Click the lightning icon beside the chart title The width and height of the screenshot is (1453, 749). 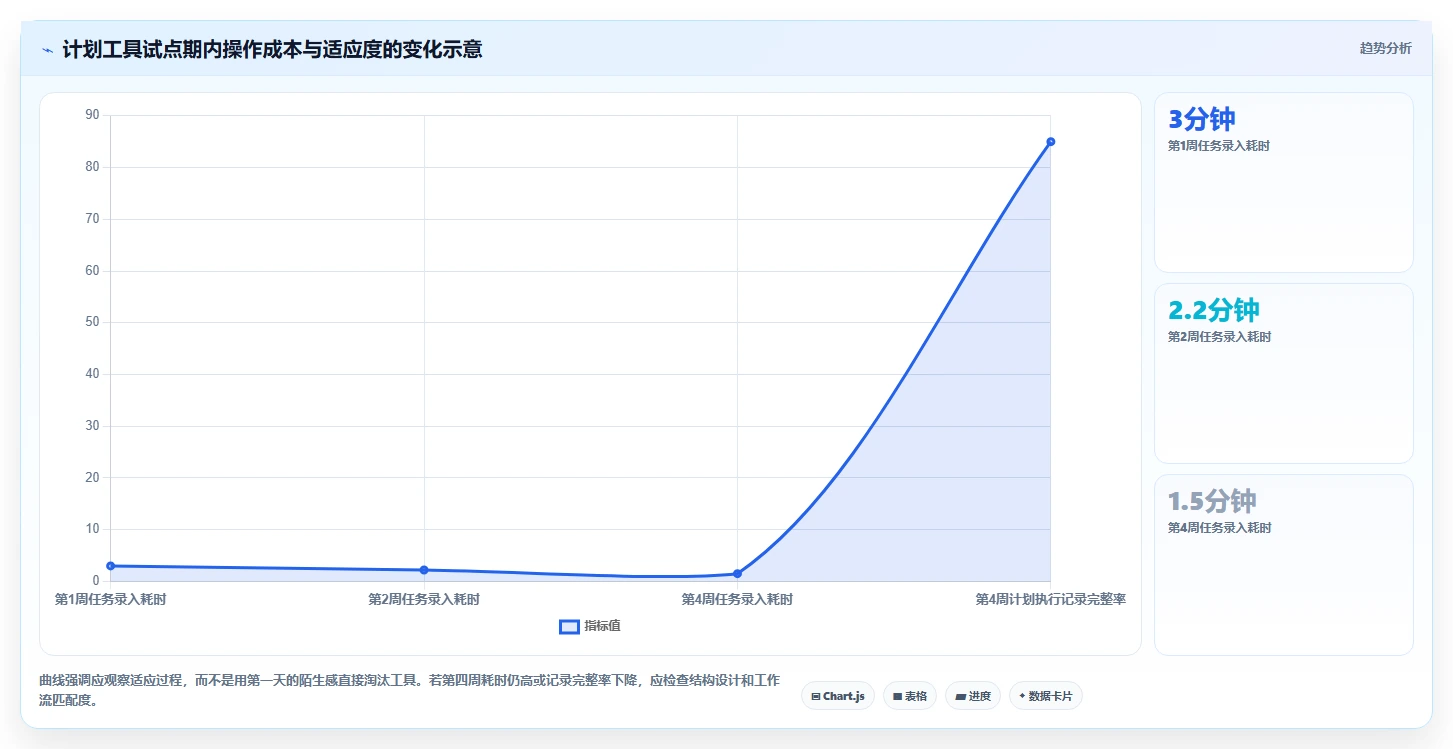point(47,49)
